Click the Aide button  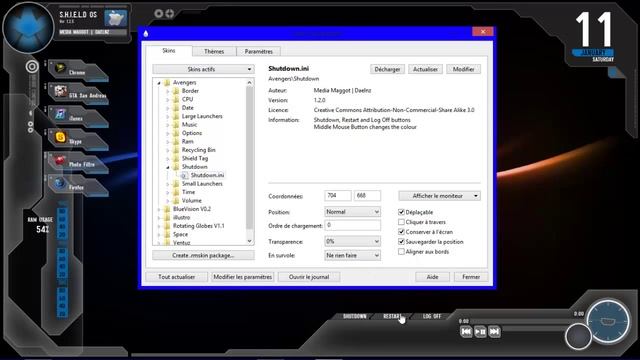pyautogui.click(x=432, y=277)
